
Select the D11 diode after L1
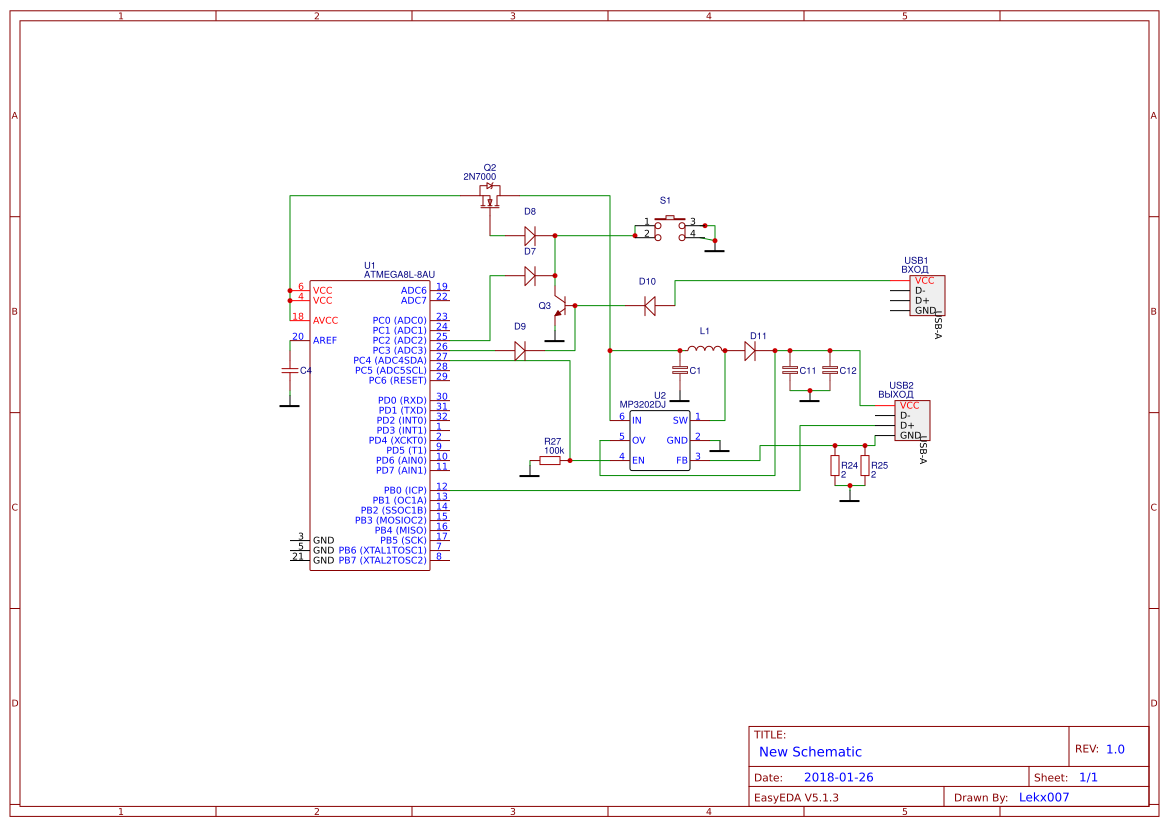coord(750,350)
